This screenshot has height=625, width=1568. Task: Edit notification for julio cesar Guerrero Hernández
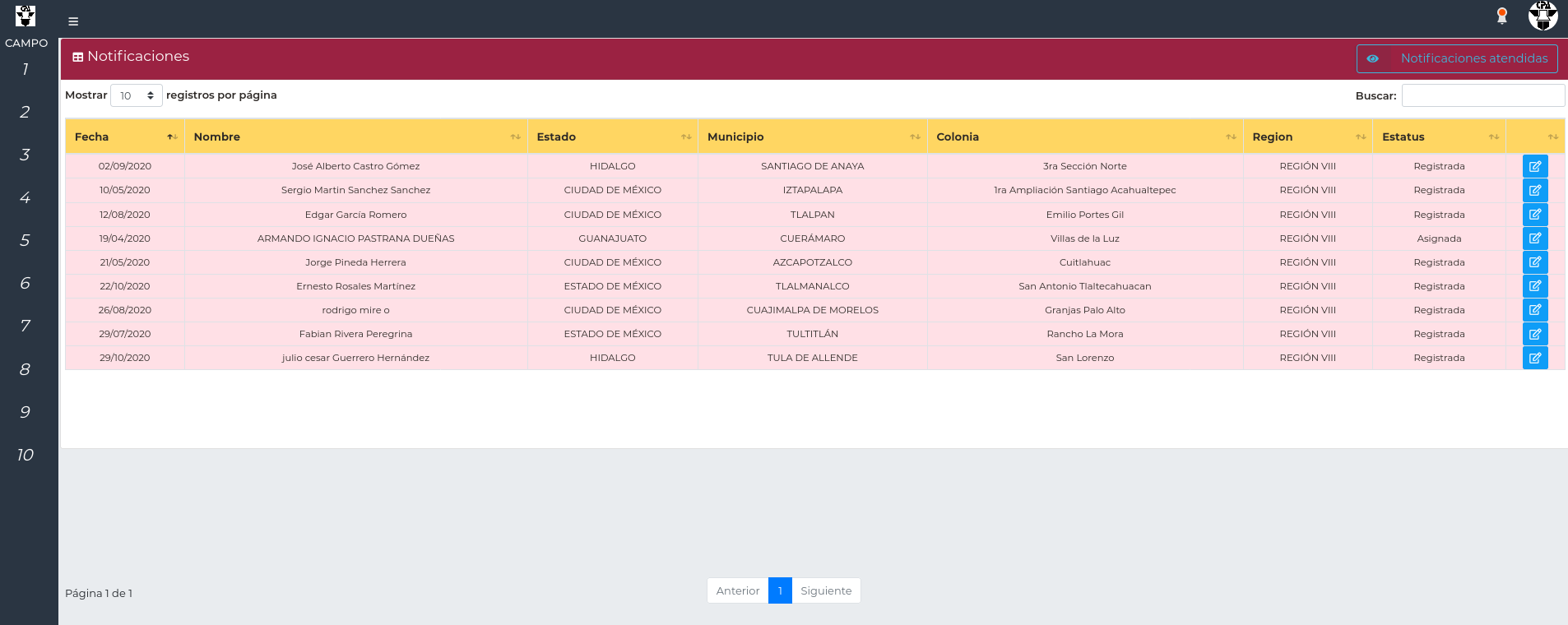[1535, 358]
